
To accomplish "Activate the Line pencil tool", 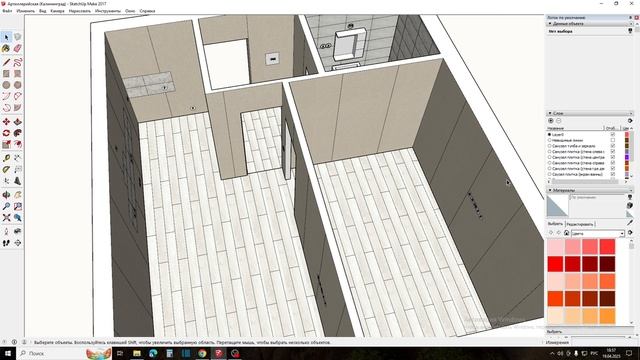I will [6, 62].
